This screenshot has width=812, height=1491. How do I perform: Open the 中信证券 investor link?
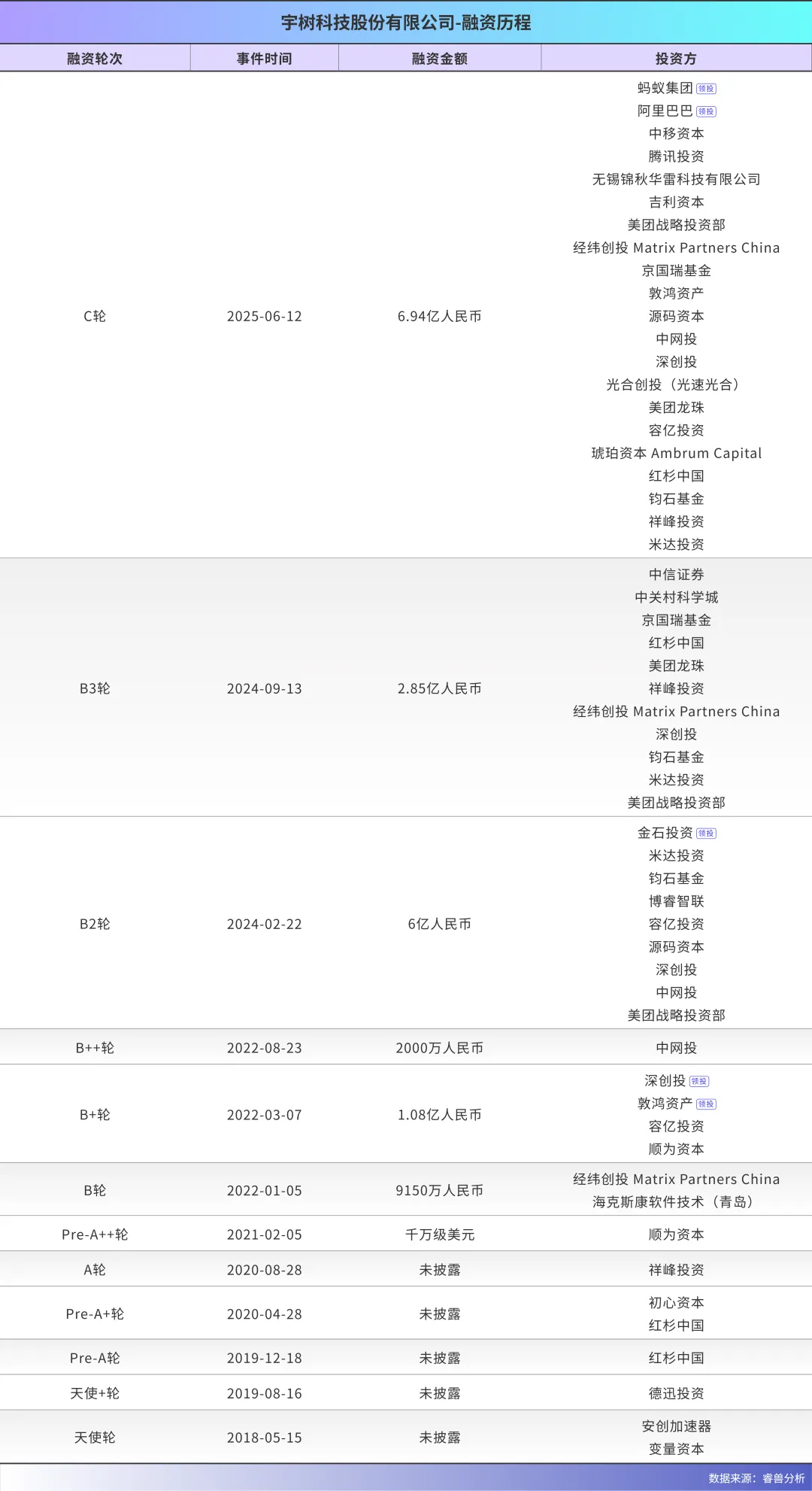pos(676,575)
